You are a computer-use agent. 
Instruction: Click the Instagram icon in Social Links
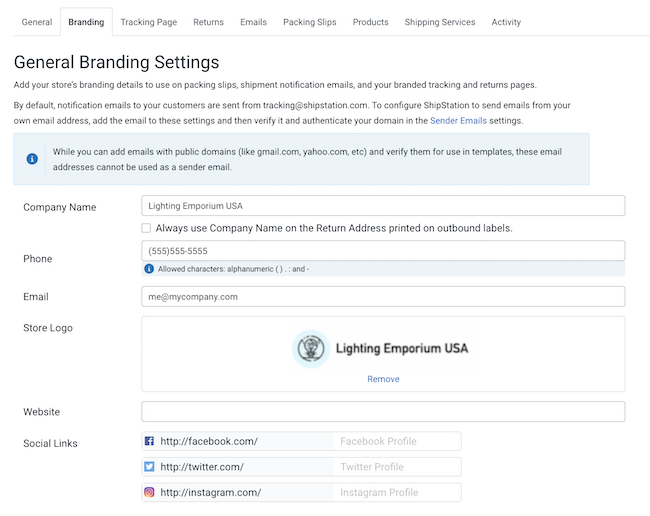coord(149,492)
